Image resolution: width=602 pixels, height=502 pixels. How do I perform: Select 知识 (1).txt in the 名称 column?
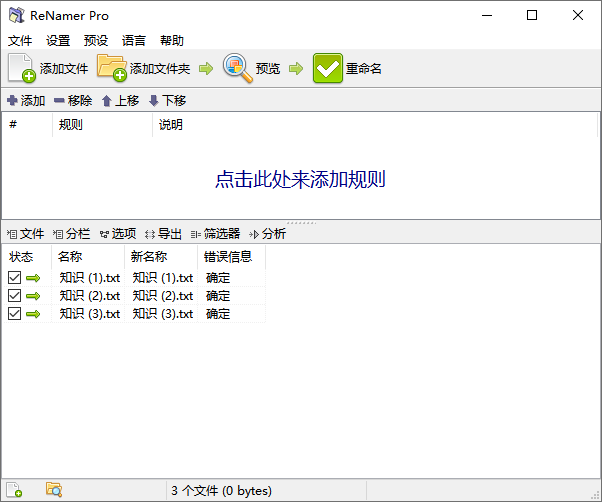click(89, 278)
